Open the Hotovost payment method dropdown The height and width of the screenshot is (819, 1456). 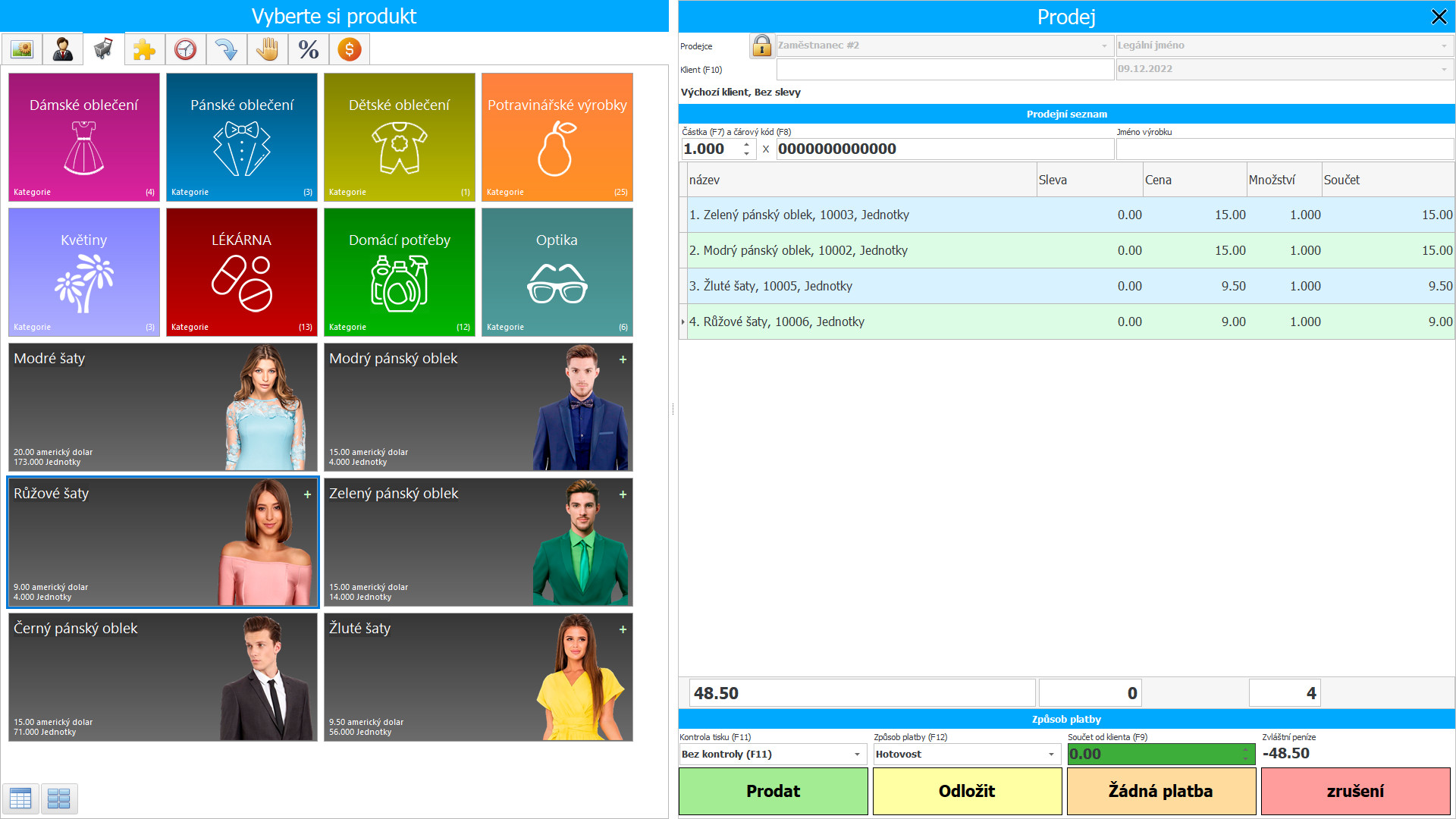click(x=1050, y=754)
